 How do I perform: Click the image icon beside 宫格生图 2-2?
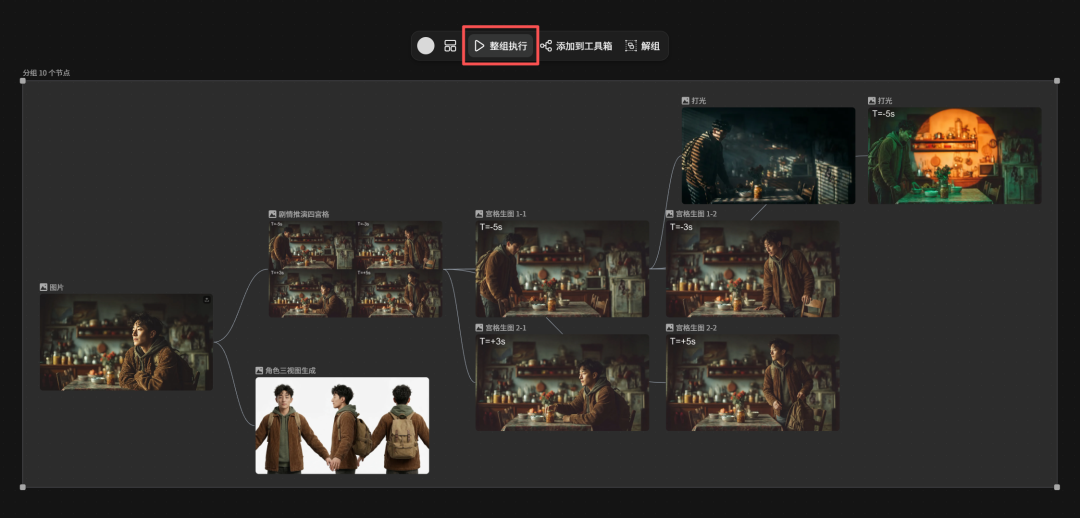[x=671, y=327]
